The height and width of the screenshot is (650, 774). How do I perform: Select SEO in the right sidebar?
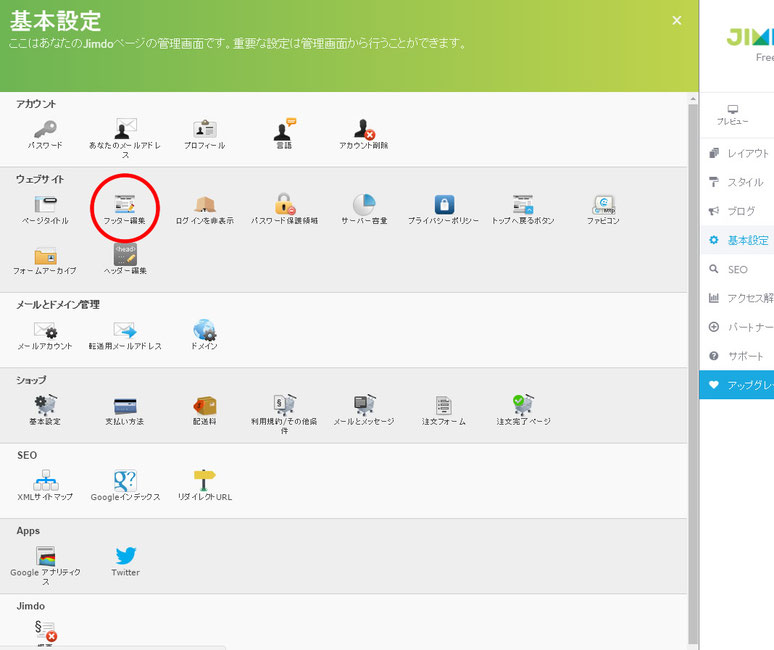coord(737,269)
